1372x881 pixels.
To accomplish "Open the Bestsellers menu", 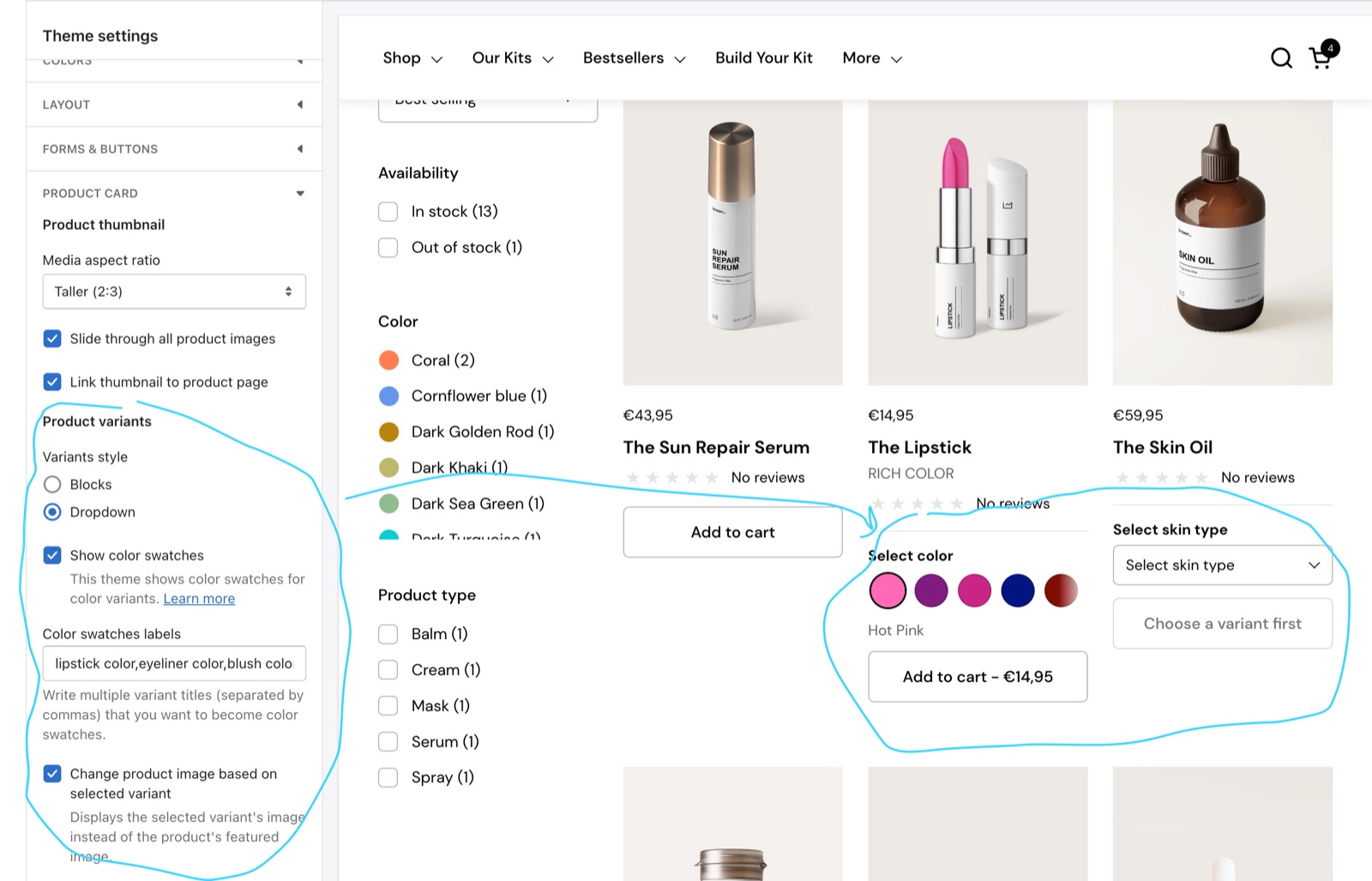I will [634, 58].
